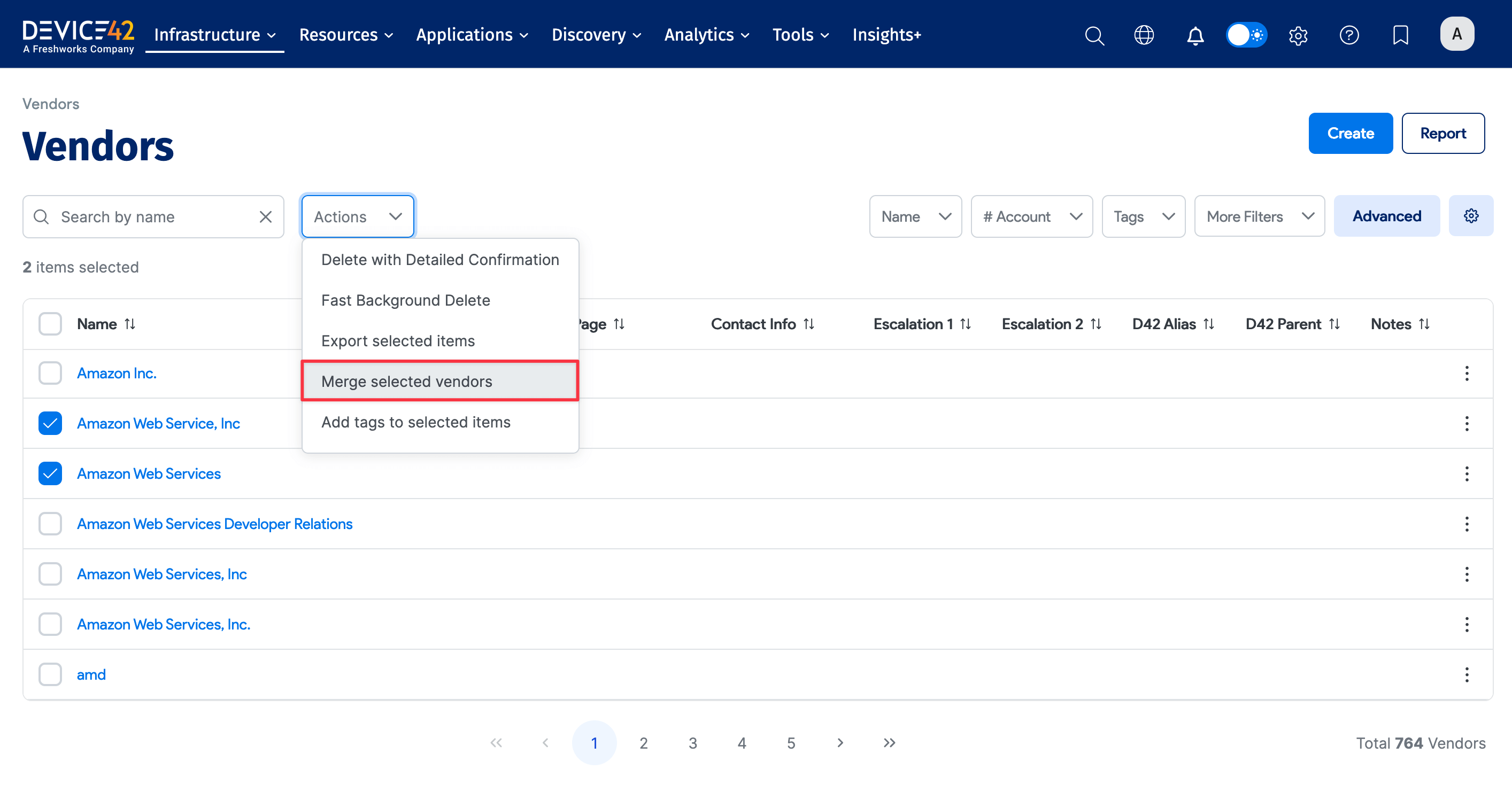1512x793 pixels.
Task: Click the bookmark icon in the header
Action: click(x=1400, y=35)
